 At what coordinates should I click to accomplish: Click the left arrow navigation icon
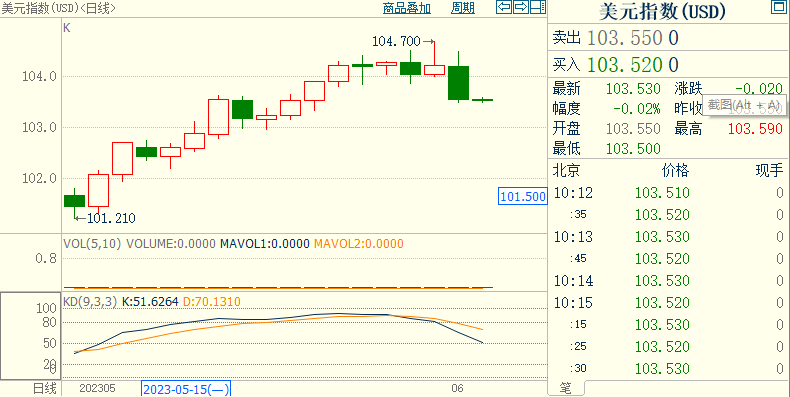504,7
